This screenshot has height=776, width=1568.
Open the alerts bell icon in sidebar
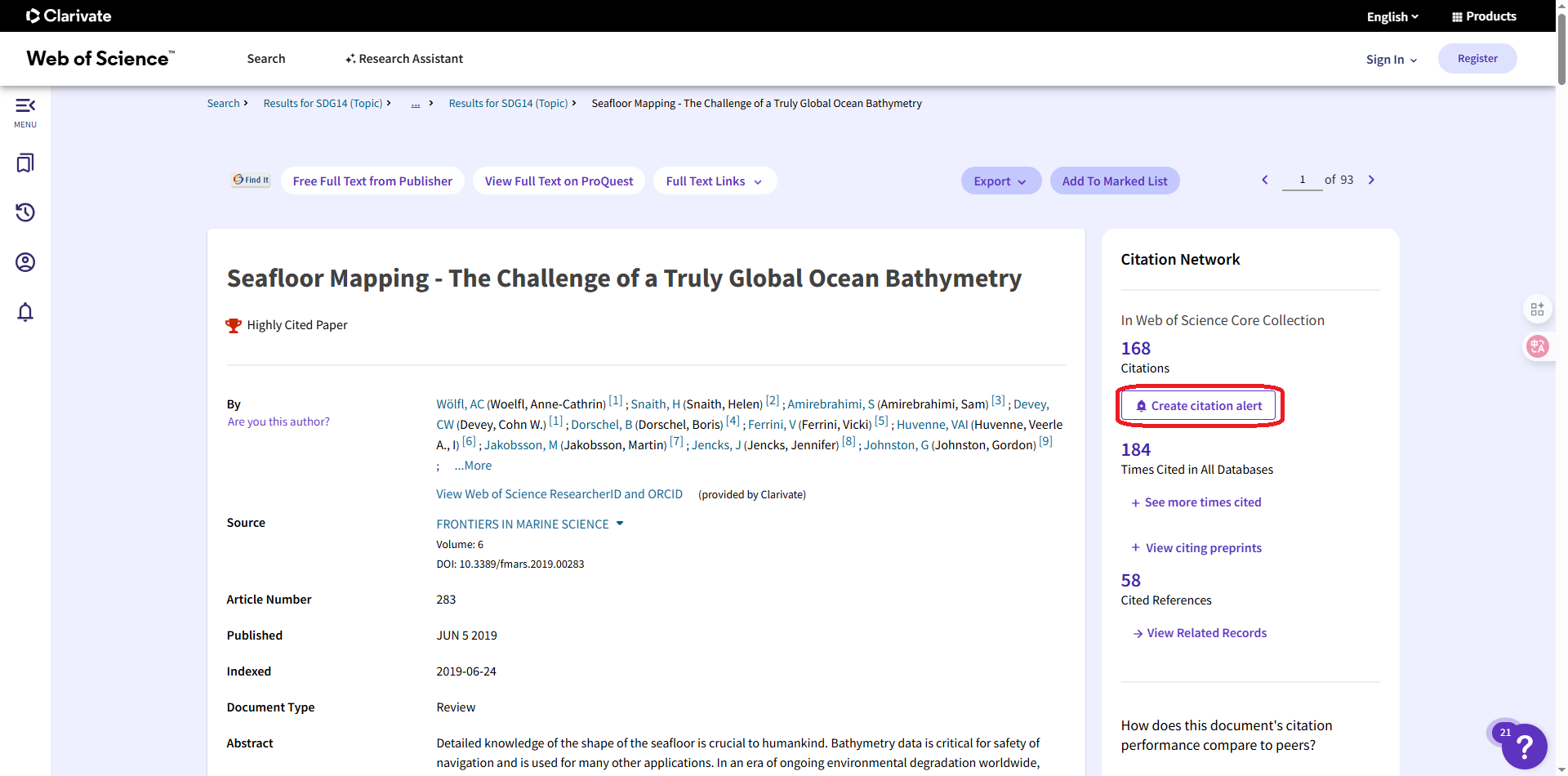tap(25, 312)
